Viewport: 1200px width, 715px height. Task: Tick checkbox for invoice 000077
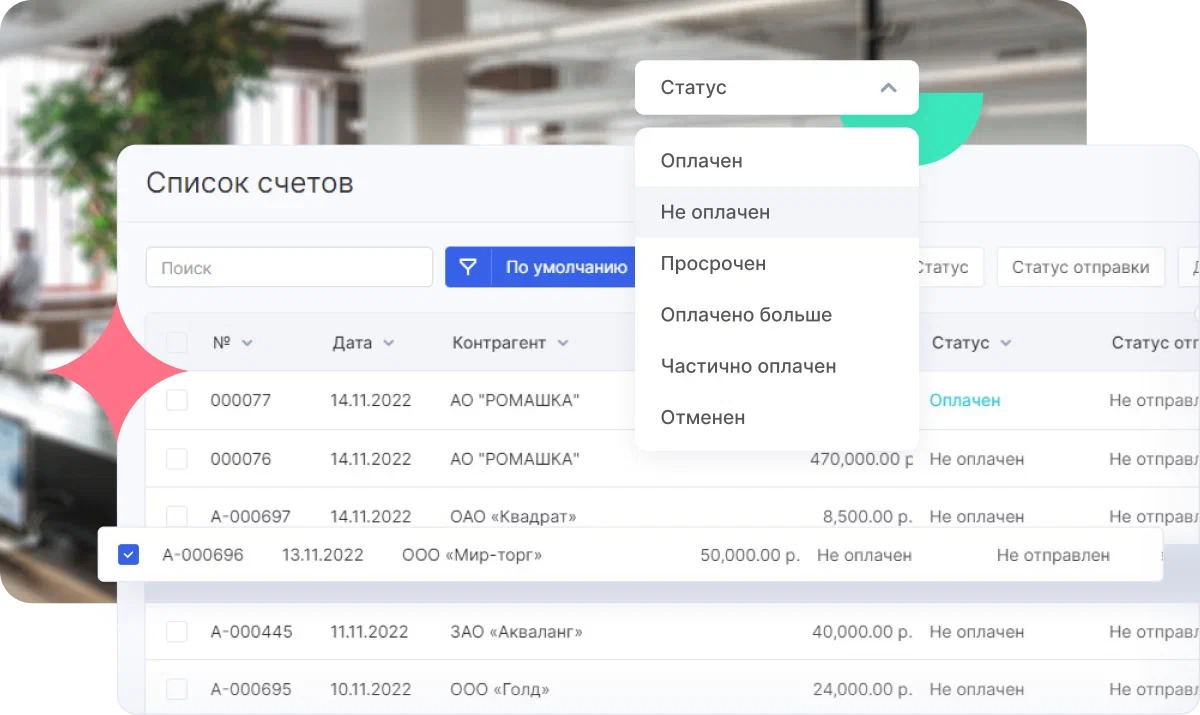tap(177, 400)
